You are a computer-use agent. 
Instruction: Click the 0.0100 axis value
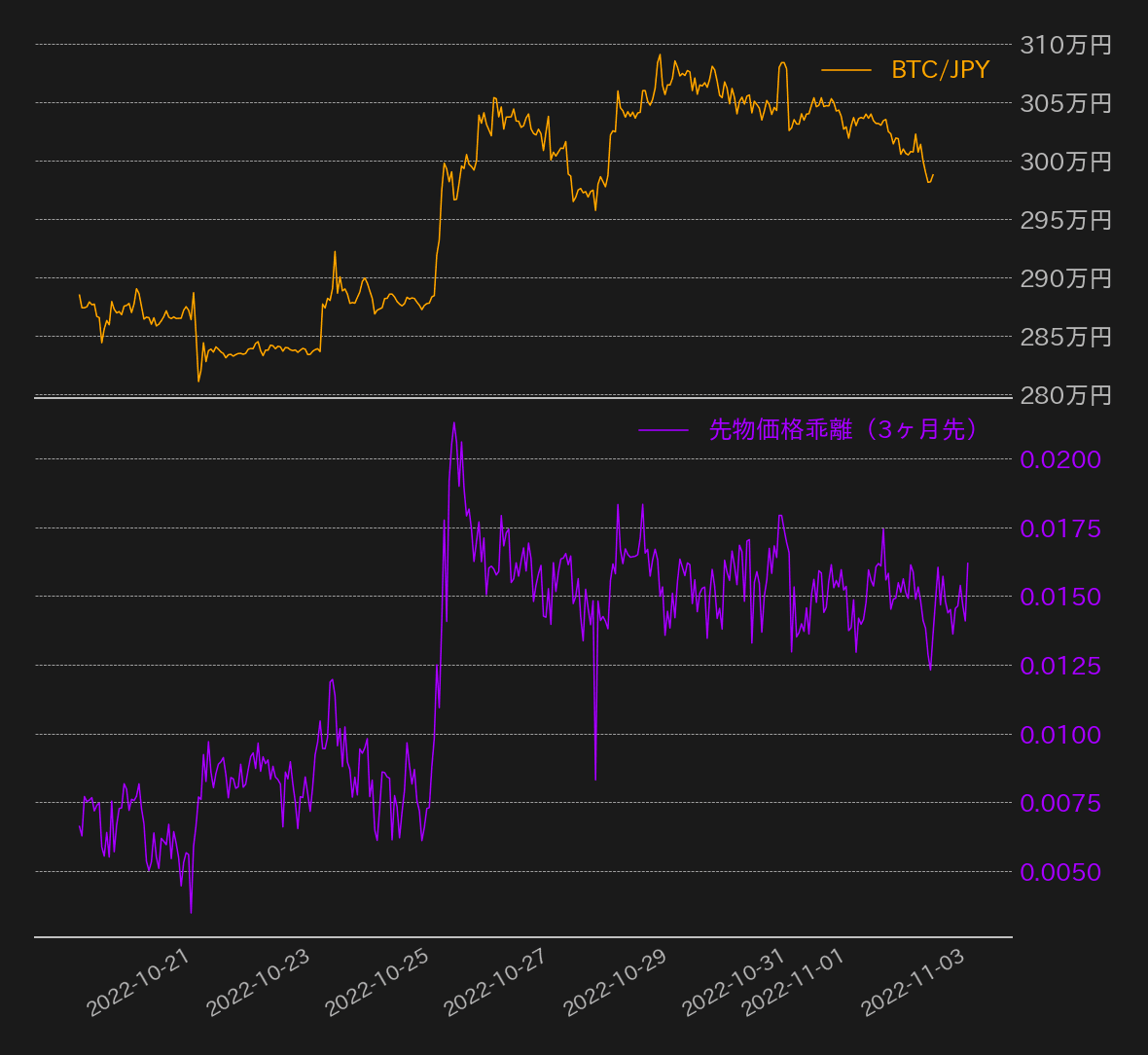1060,735
